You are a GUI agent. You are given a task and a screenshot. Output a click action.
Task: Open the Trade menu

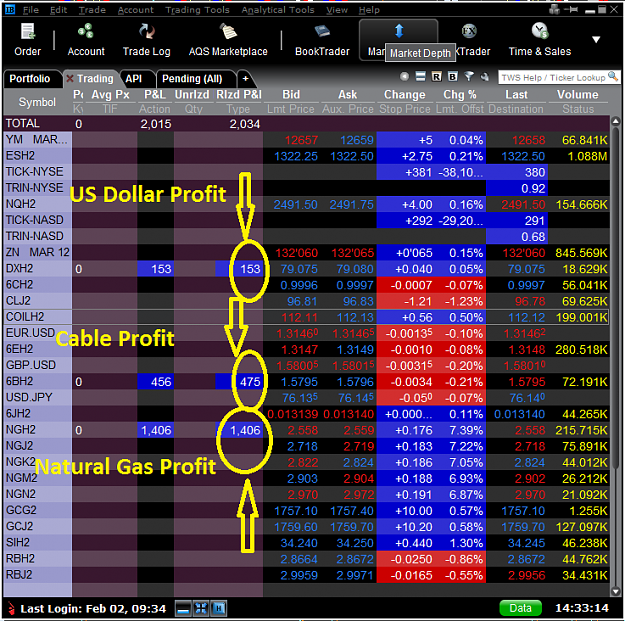[x=92, y=10]
